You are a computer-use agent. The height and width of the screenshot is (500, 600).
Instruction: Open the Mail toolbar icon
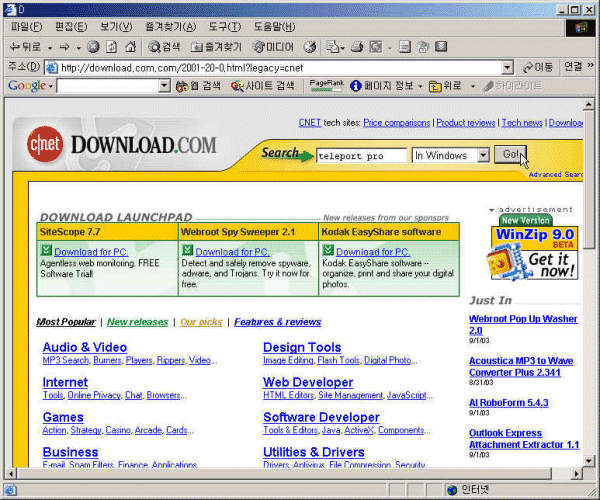pos(333,47)
